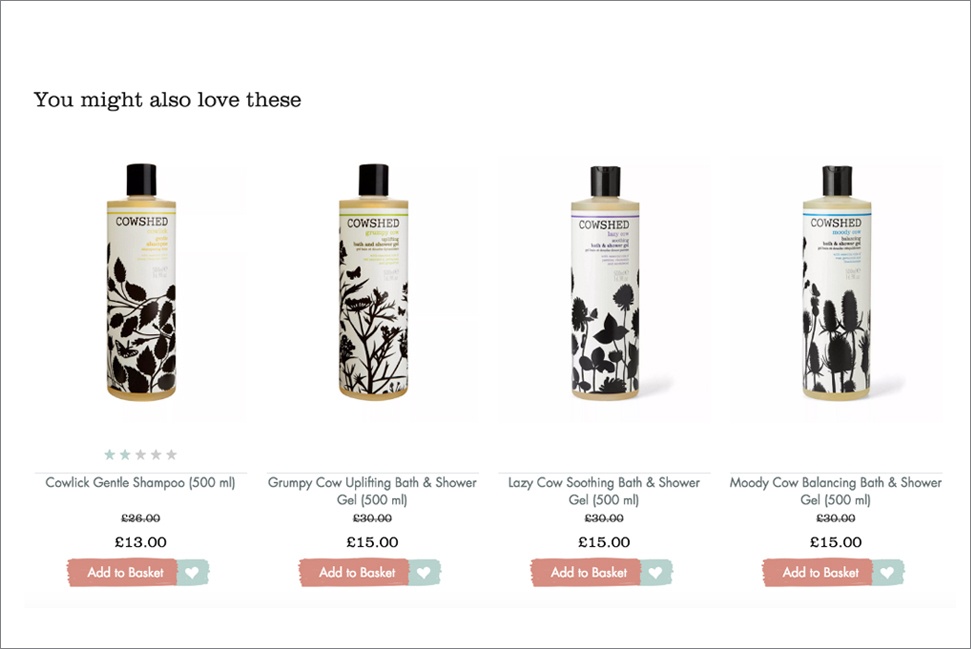Open Grumpy Cow bottle product image
The height and width of the screenshot is (649, 971).
373,282
